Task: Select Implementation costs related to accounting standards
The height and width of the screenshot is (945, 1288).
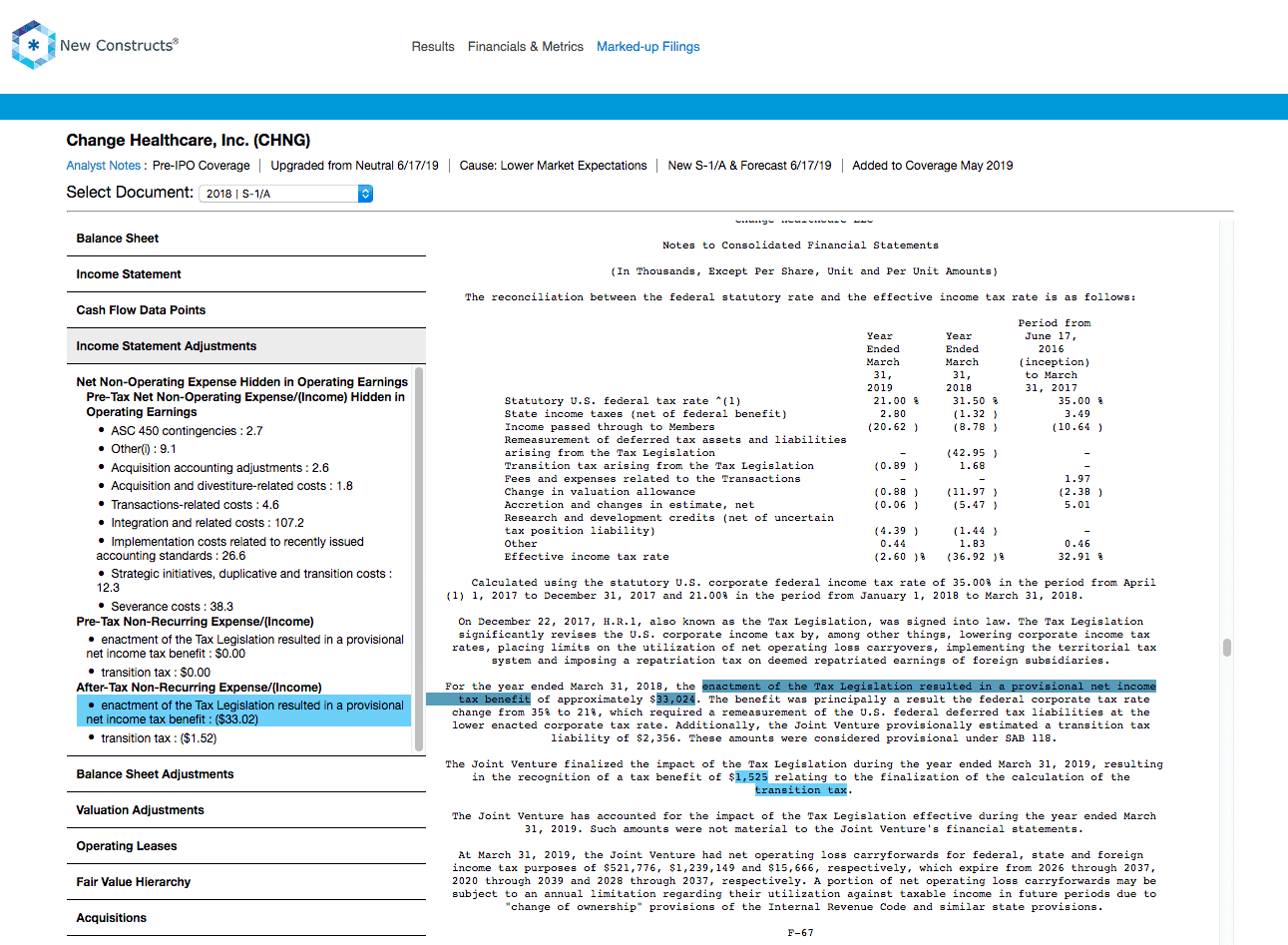Action: coord(229,549)
